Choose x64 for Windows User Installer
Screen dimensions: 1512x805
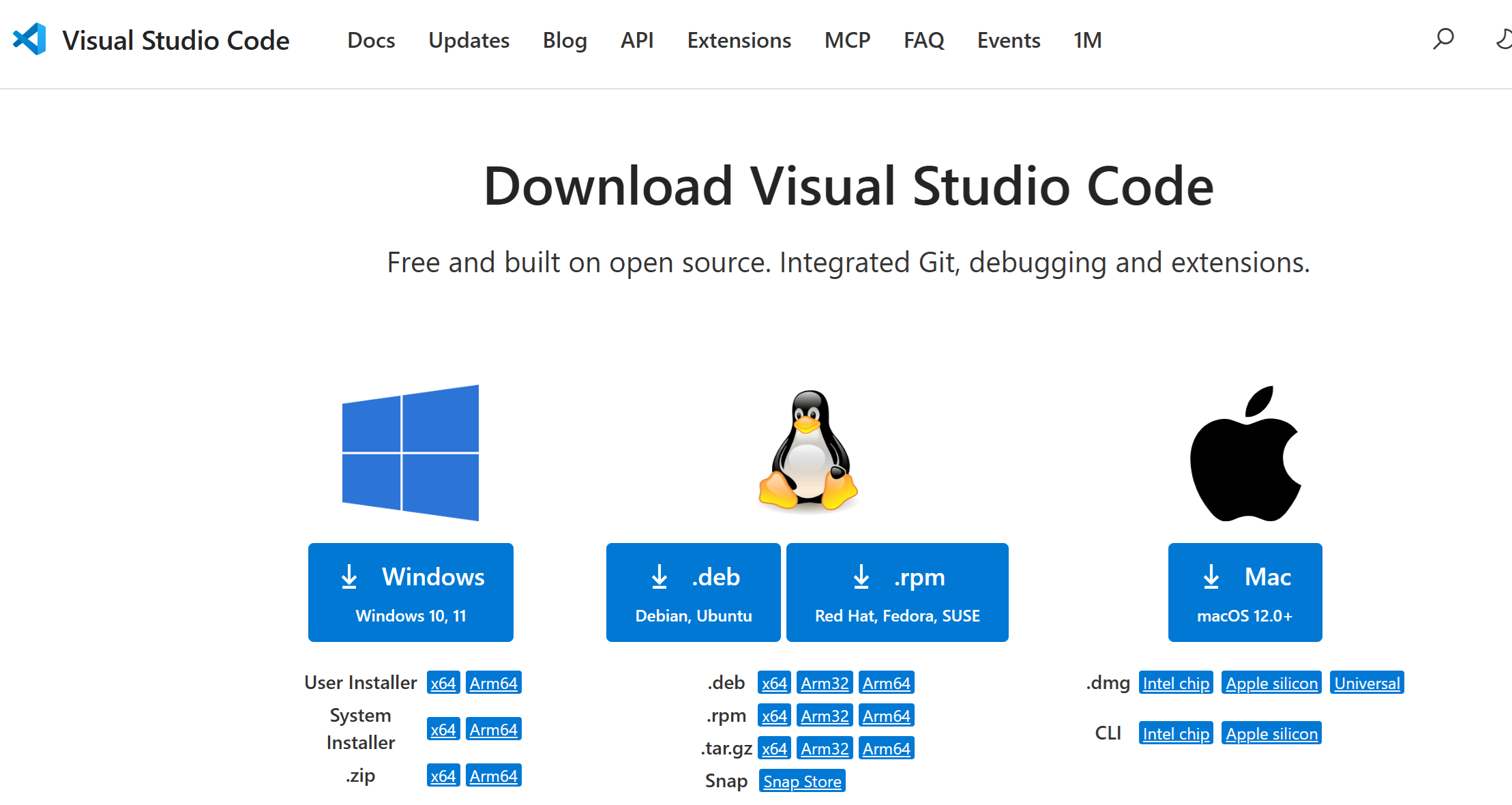coord(443,683)
